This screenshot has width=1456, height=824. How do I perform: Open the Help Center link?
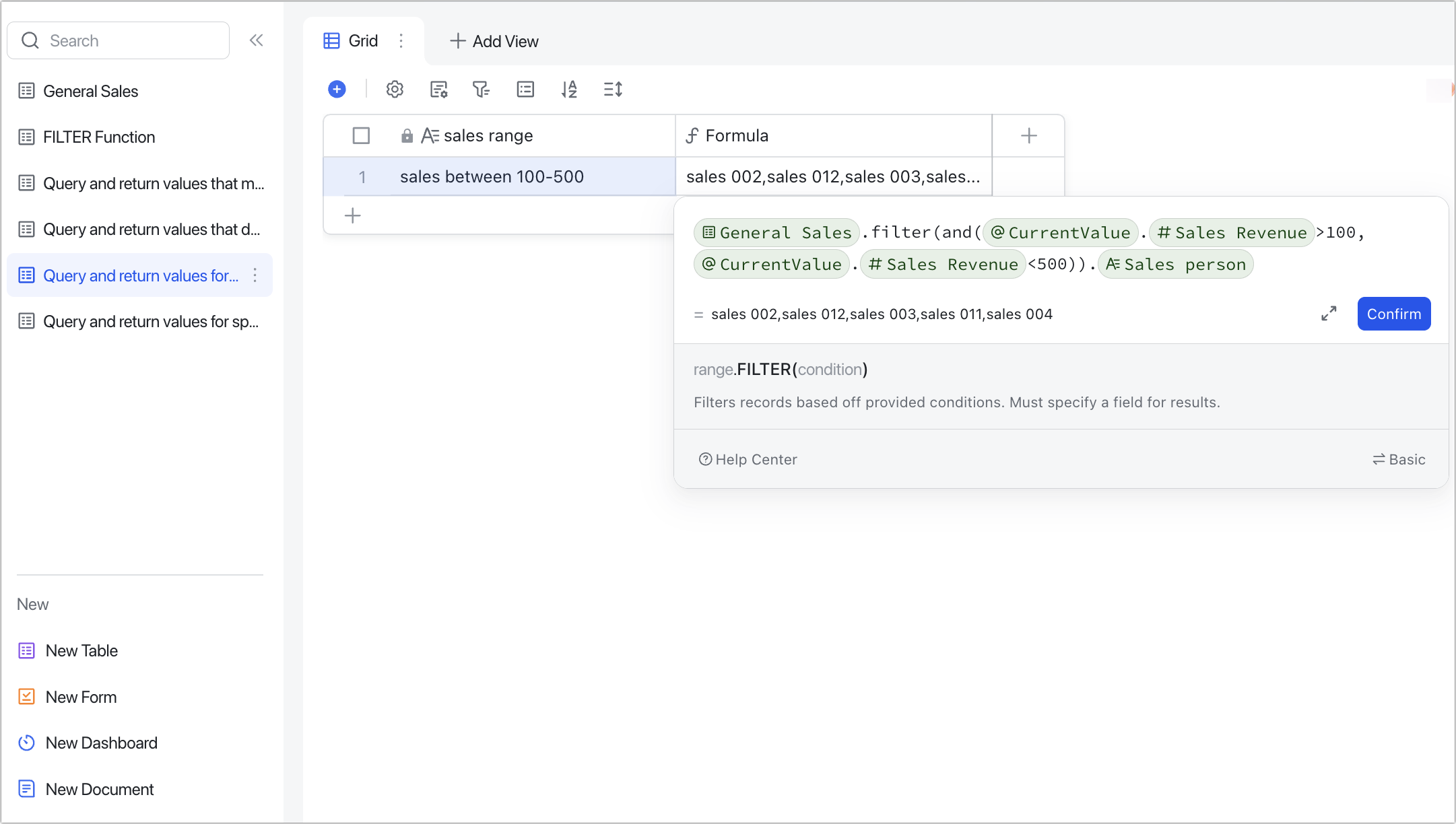tap(748, 459)
